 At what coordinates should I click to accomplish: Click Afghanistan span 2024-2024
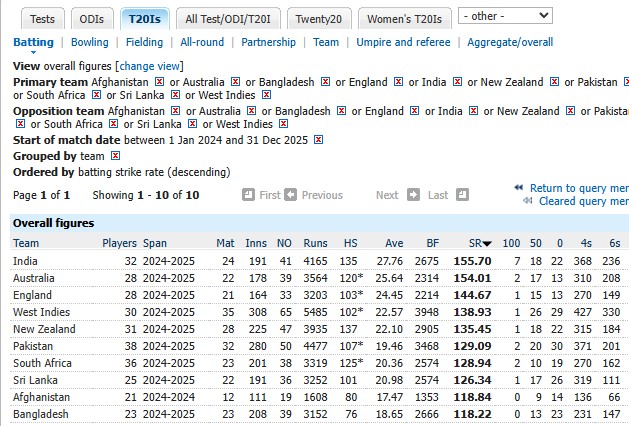click(169, 397)
